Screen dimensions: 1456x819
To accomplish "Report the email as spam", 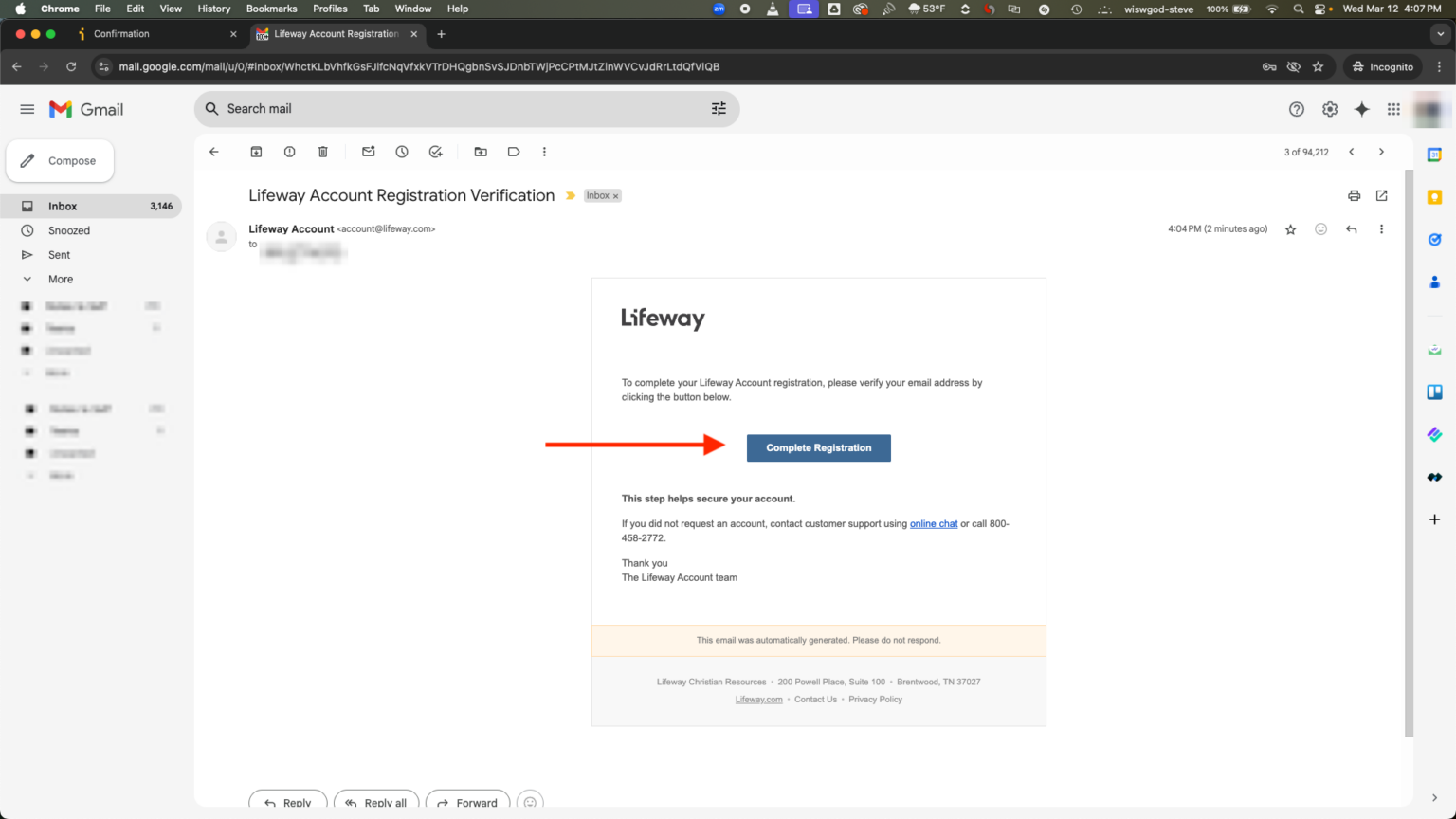I will click(289, 152).
